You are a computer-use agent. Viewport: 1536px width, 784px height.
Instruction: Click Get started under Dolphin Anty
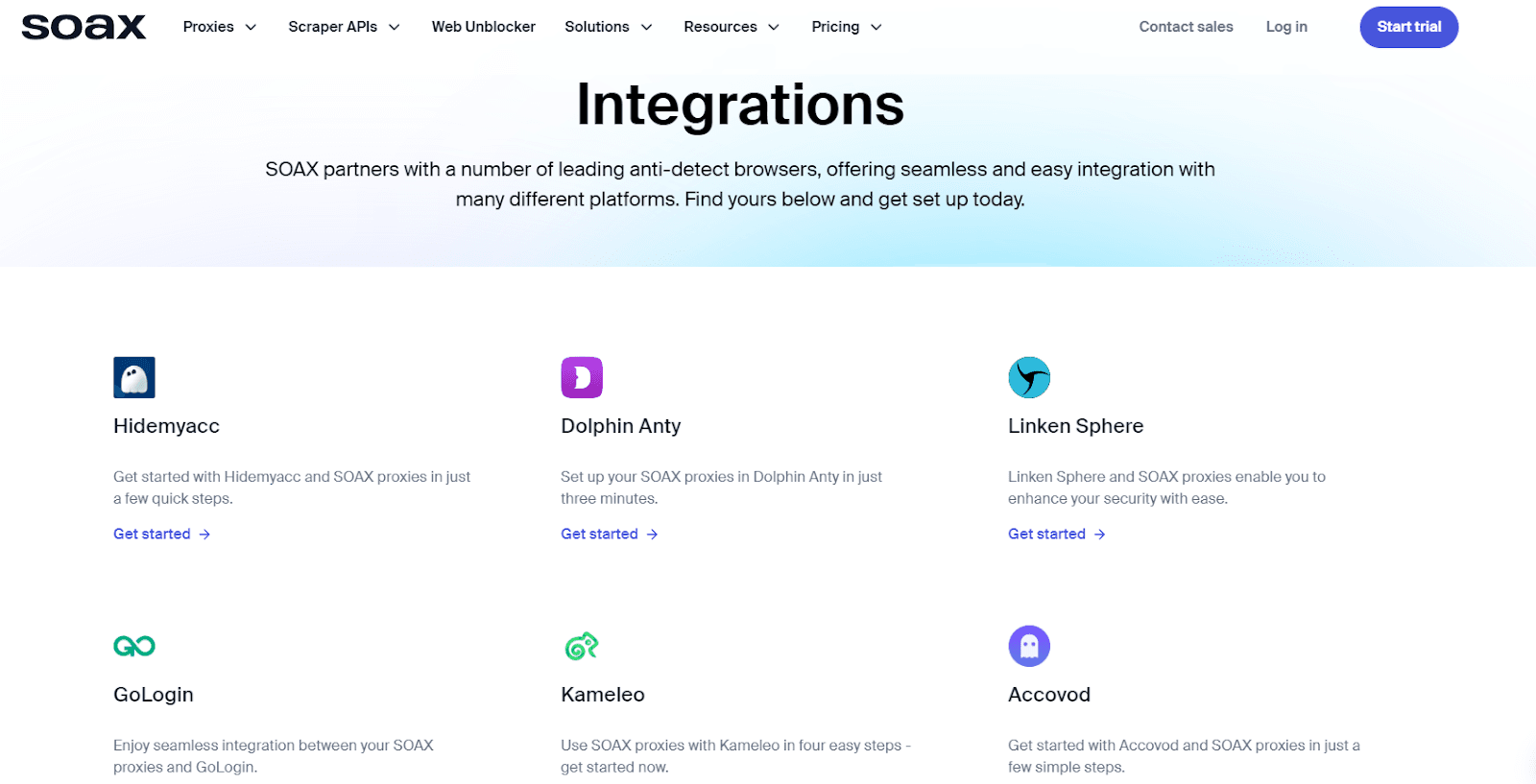point(599,535)
